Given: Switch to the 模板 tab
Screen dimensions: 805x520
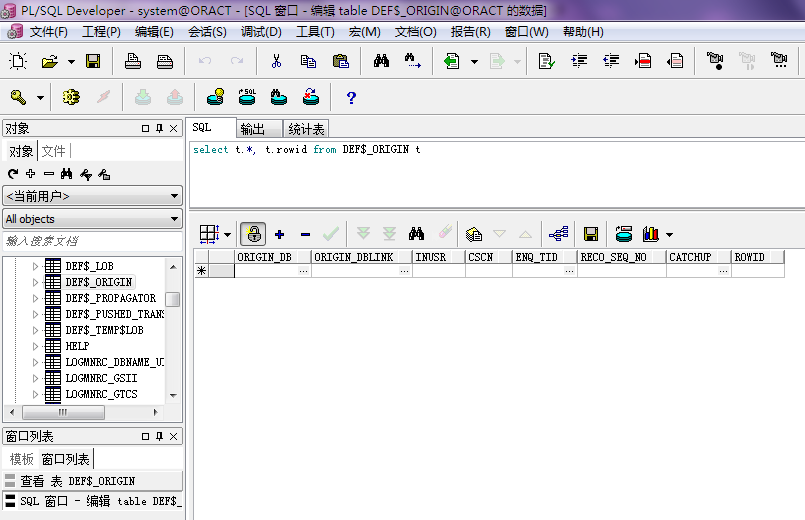Looking at the screenshot, I should pos(22,459).
